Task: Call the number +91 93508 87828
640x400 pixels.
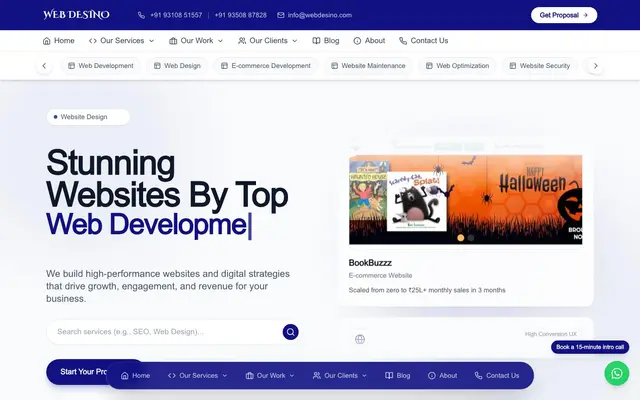Action: click(x=240, y=15)
